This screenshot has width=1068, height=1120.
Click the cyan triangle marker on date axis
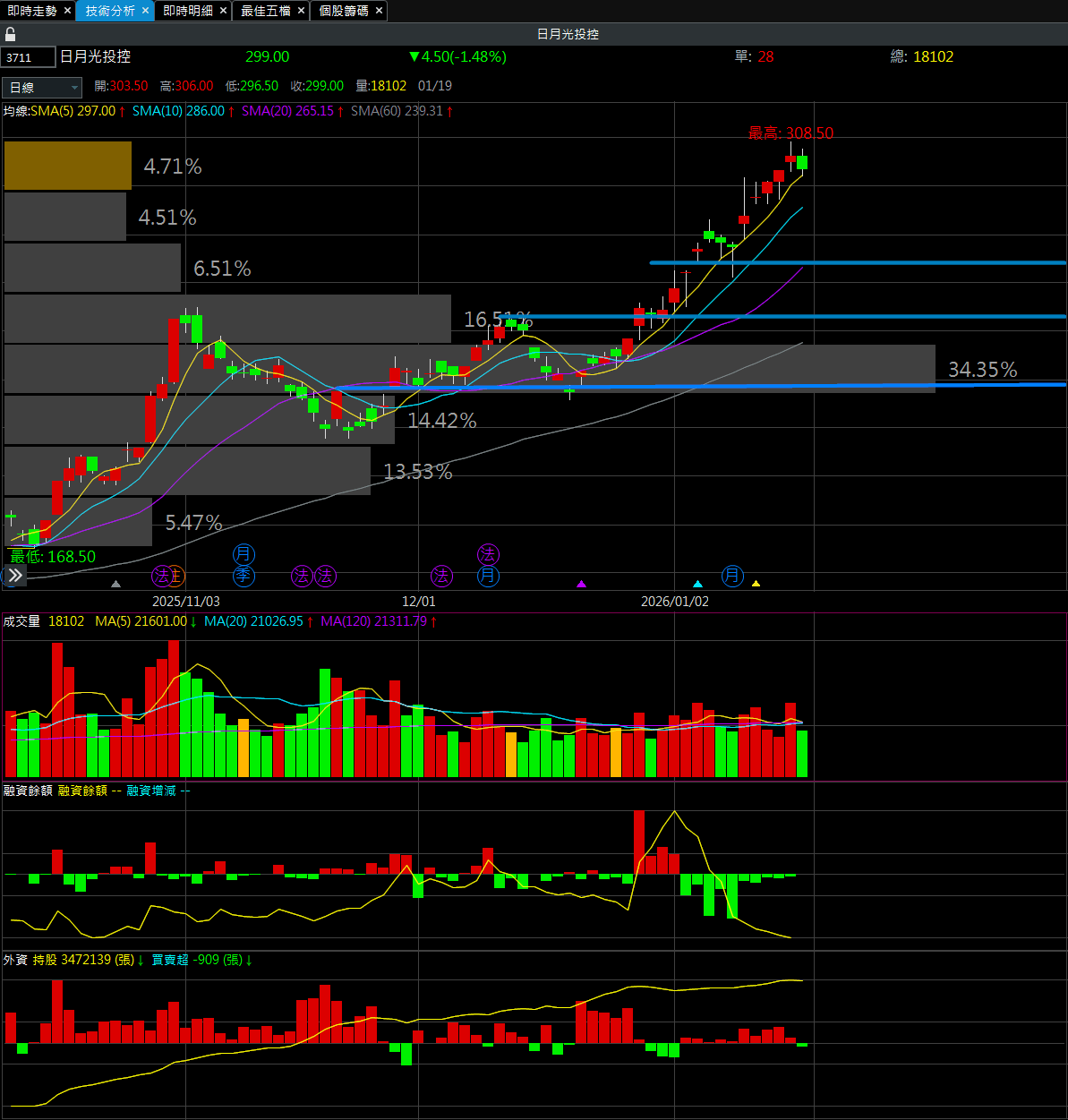tap(698, 584)
